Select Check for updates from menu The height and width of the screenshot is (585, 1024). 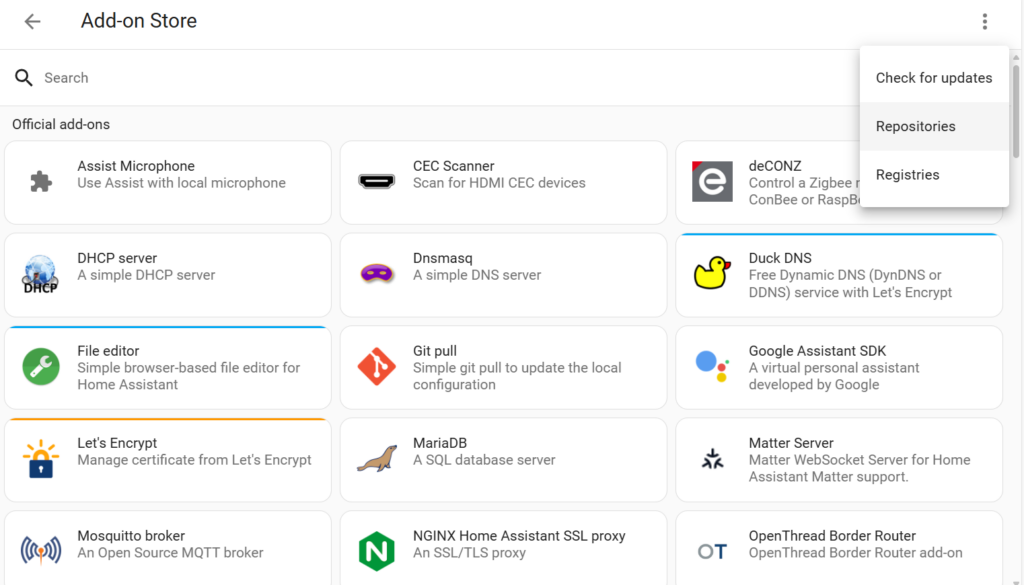tap(934, 78)
